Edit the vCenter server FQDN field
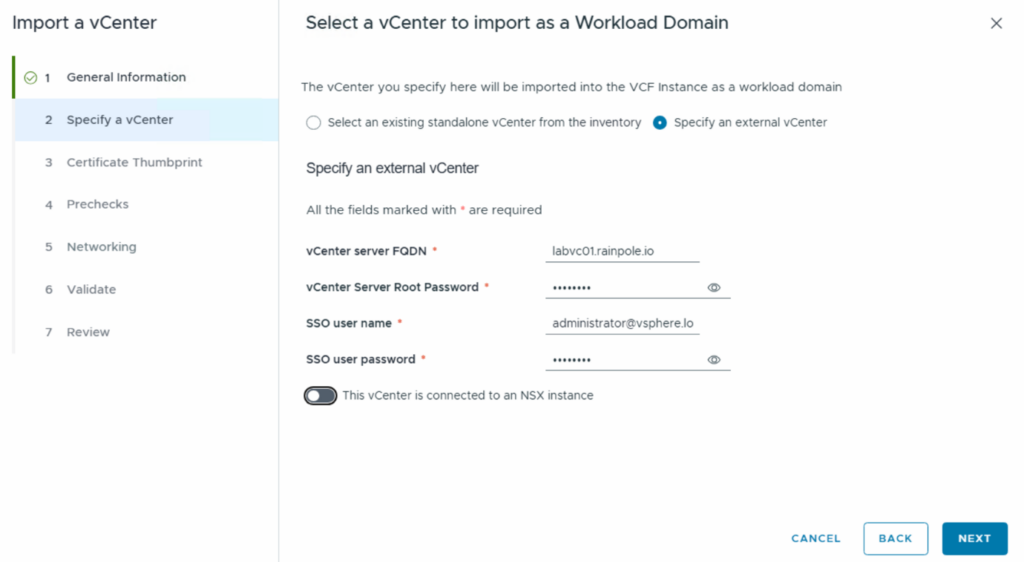This screenshot has height=562, width=1024. point(622,251)
